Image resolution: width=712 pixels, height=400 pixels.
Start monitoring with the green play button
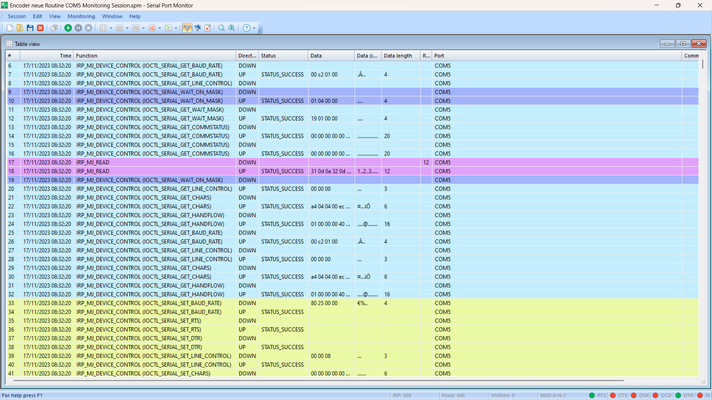pyautogui.click(x=68, y=28)
